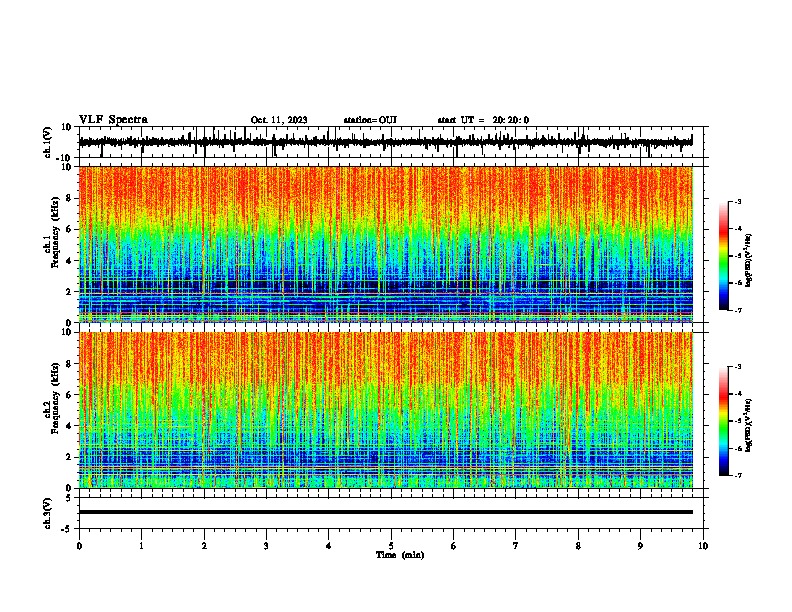This screenshot has height=612, width=792.
Task: Select the "start UT = 20:20:0" header text
Action: pos(483,120)
